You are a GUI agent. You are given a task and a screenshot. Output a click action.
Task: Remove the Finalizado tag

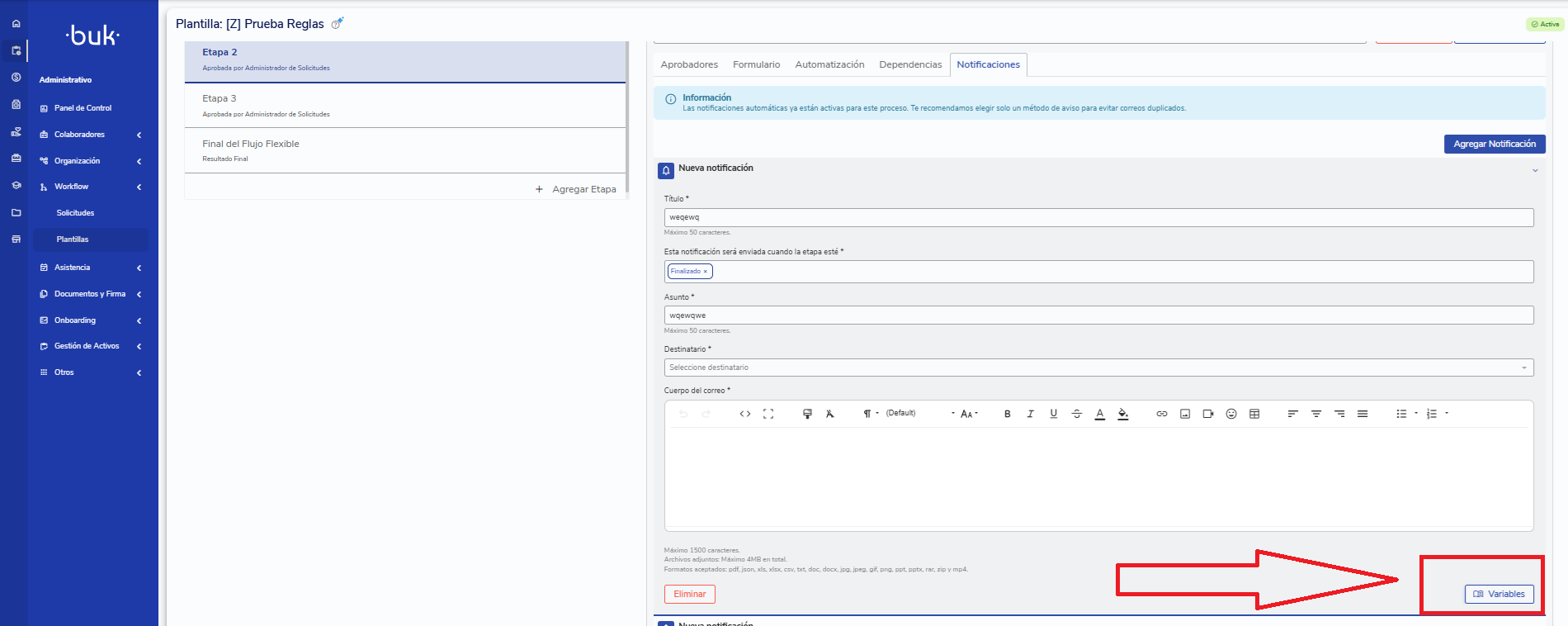point(705,272)
